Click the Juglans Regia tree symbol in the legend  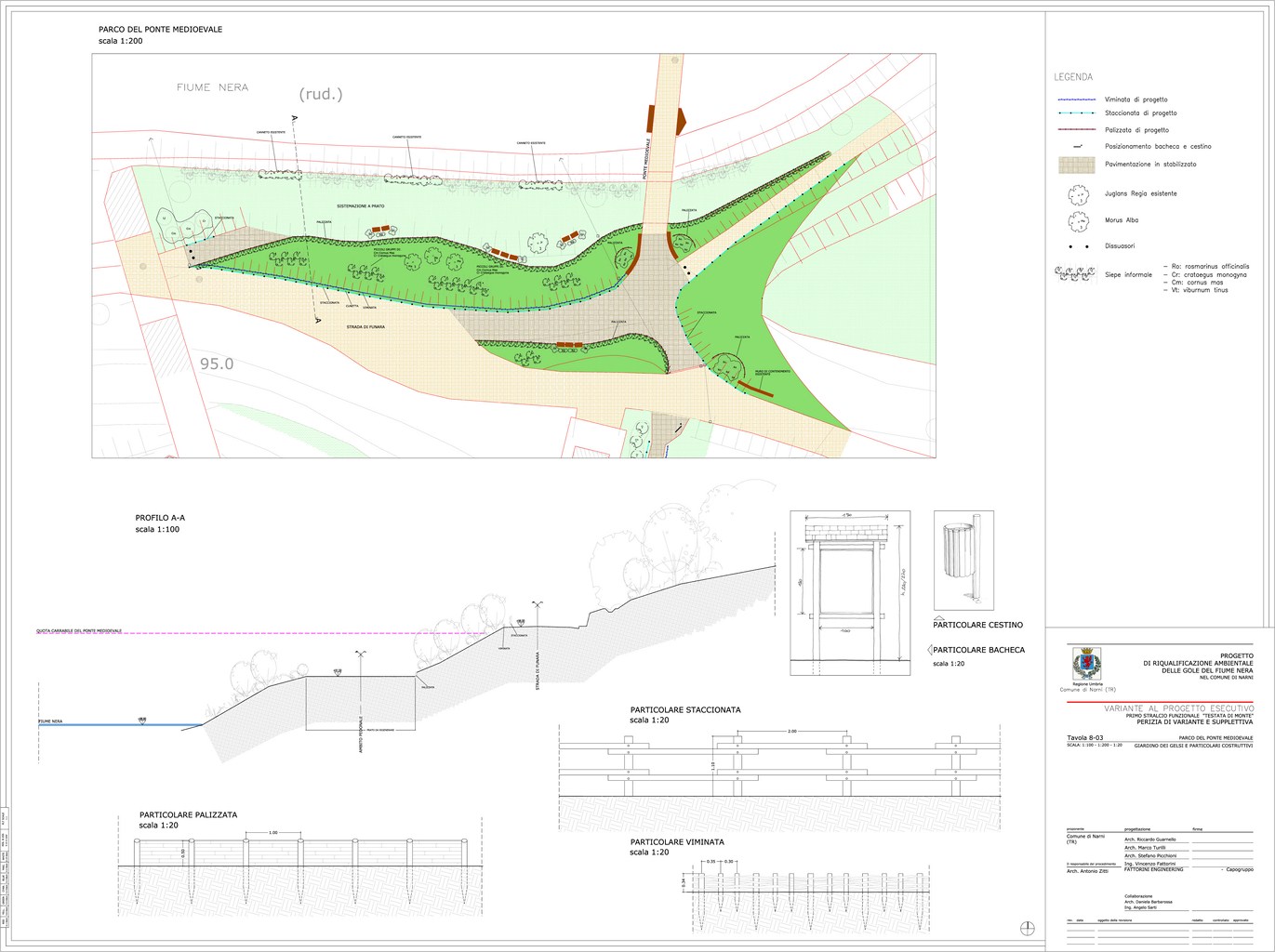pos(1079,194)
